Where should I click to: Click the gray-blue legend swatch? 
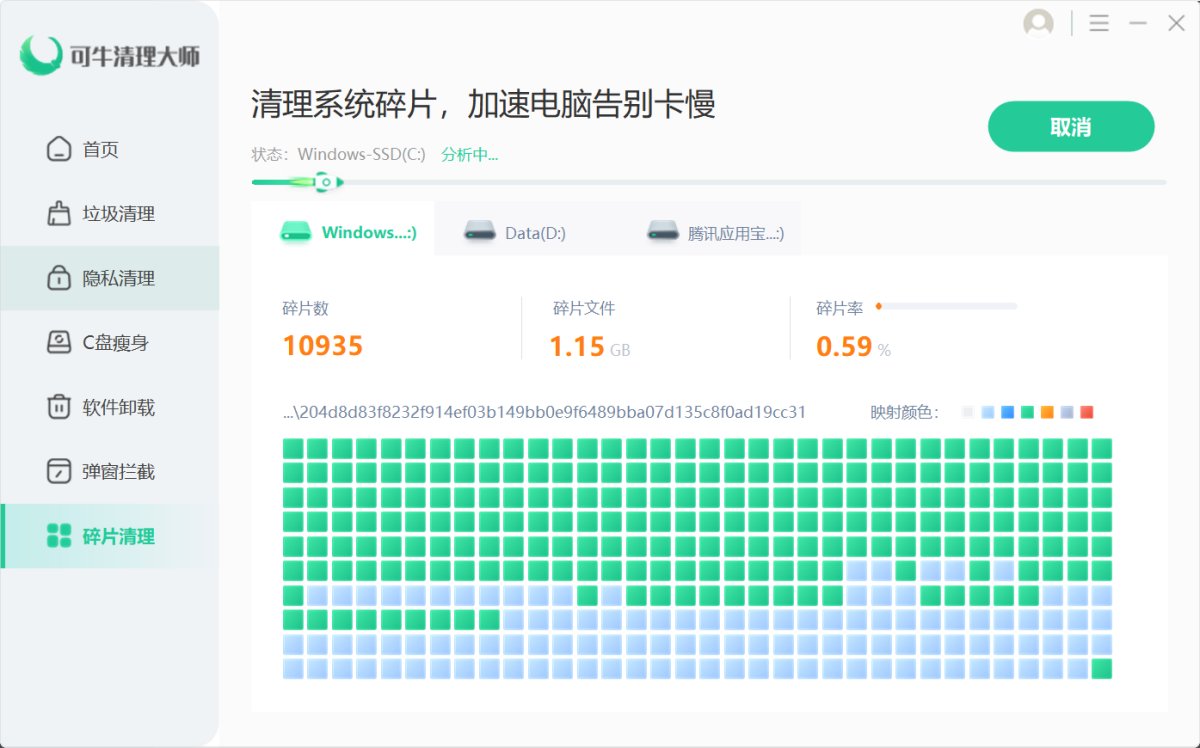tap(1067, 412)
